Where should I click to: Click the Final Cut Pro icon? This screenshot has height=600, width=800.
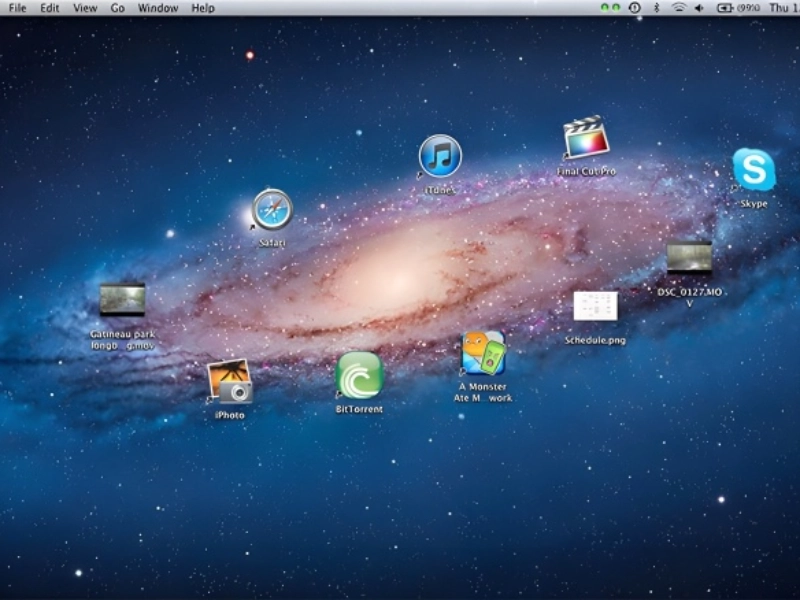(x=586, y=138)
